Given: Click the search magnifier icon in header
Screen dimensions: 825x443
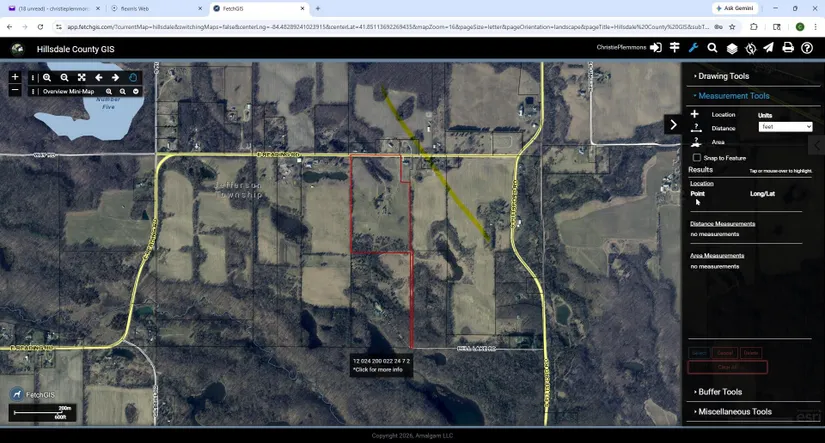Looking at the screenshot, I should 712,48.
